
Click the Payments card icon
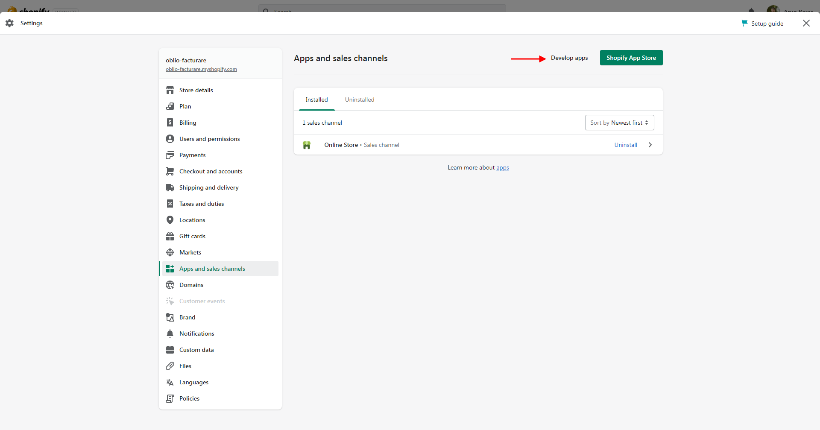[170, 155]
